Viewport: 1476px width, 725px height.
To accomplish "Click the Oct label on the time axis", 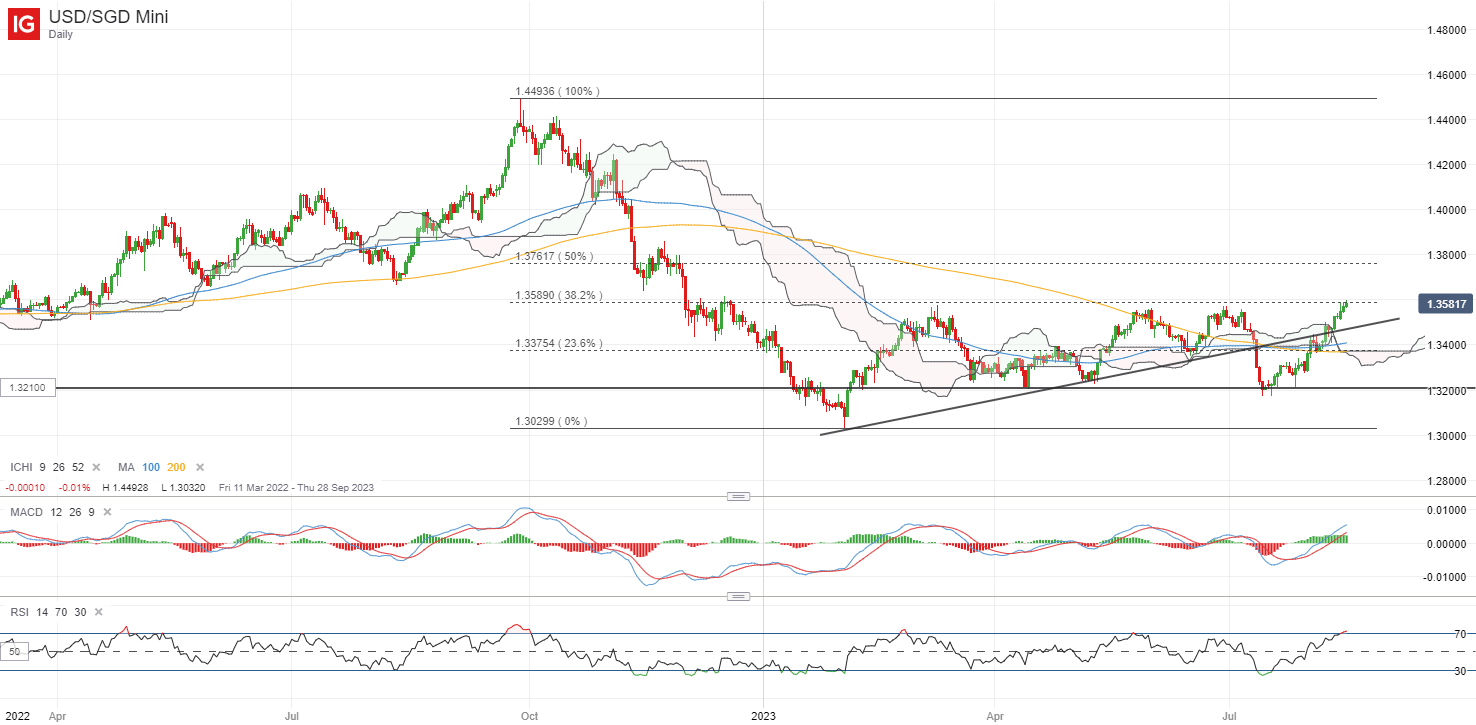I will (530, 717).
